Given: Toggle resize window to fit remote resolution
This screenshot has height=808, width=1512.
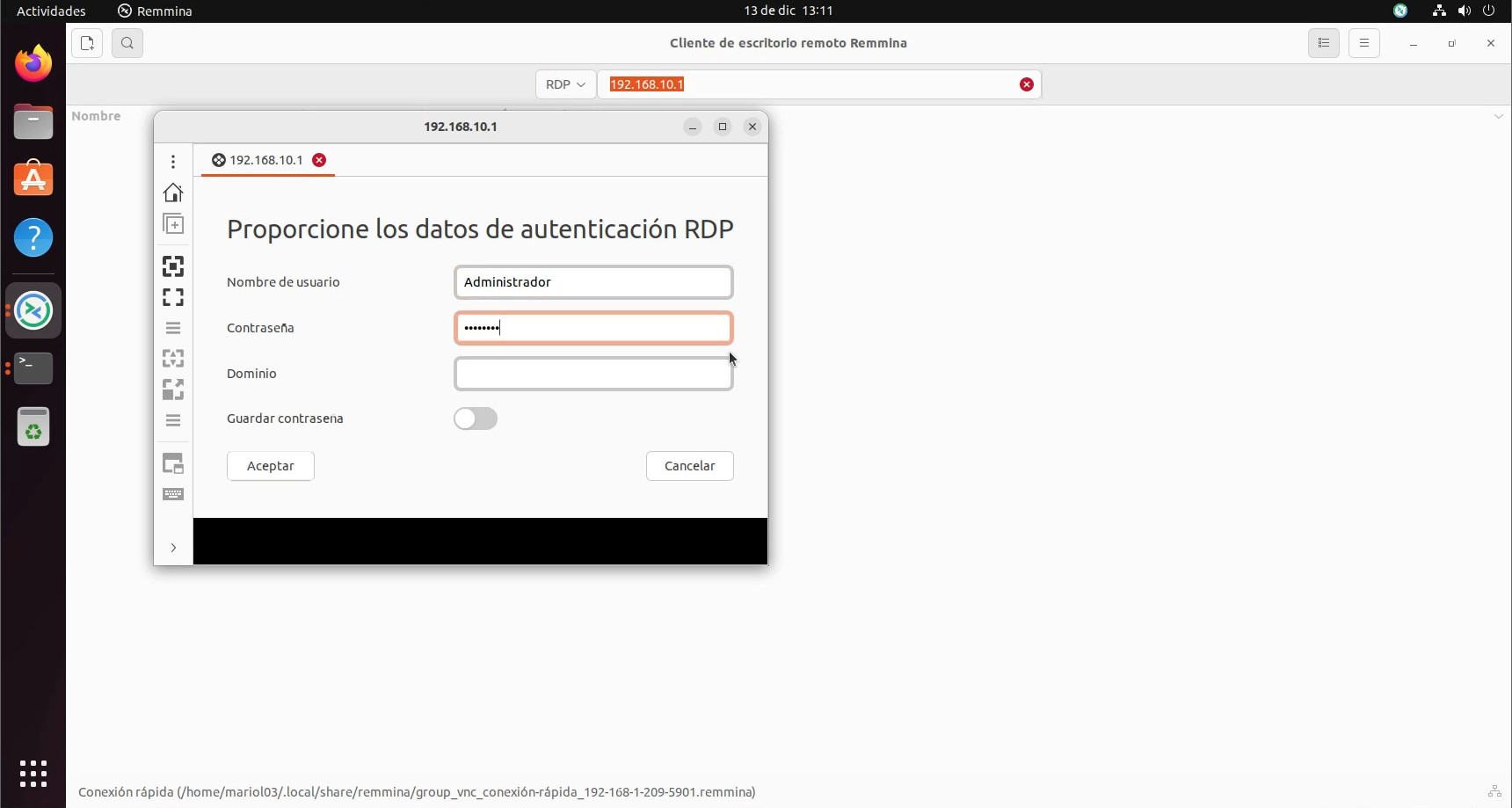Looking at the screenshot, I should click(173, 266).
